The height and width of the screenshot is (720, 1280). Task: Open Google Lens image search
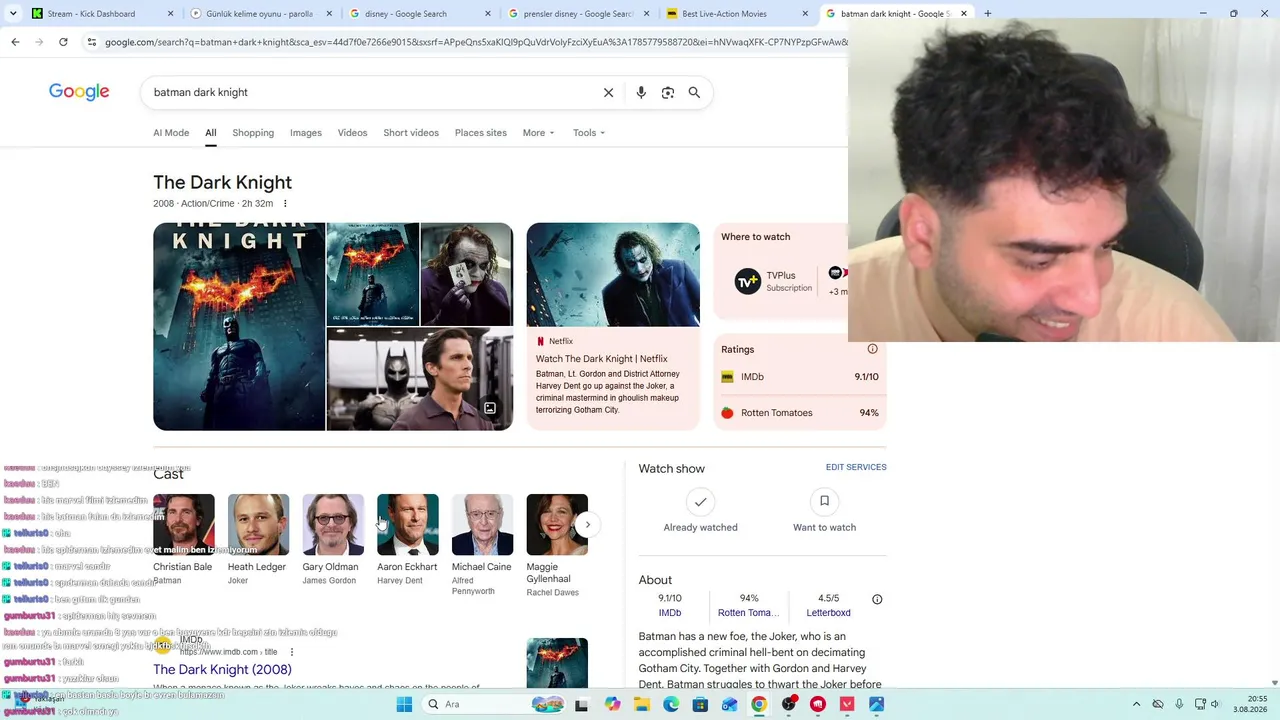tap(668, 92)
